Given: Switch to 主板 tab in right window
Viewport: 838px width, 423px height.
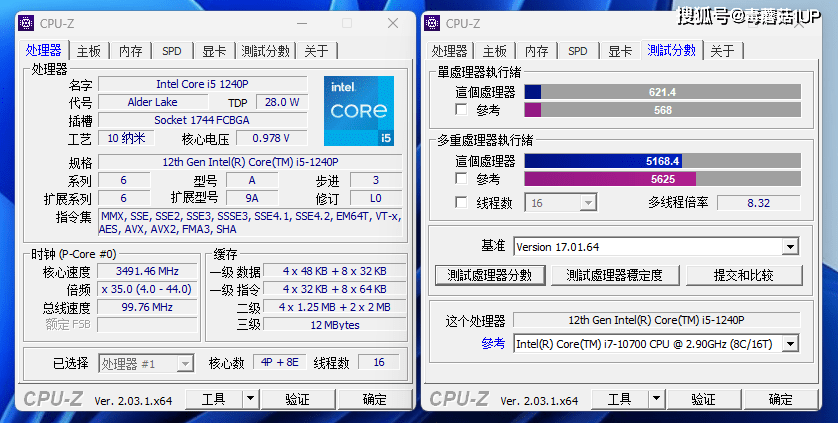Looking at the screenshot, I should click(x=494, y=51).
